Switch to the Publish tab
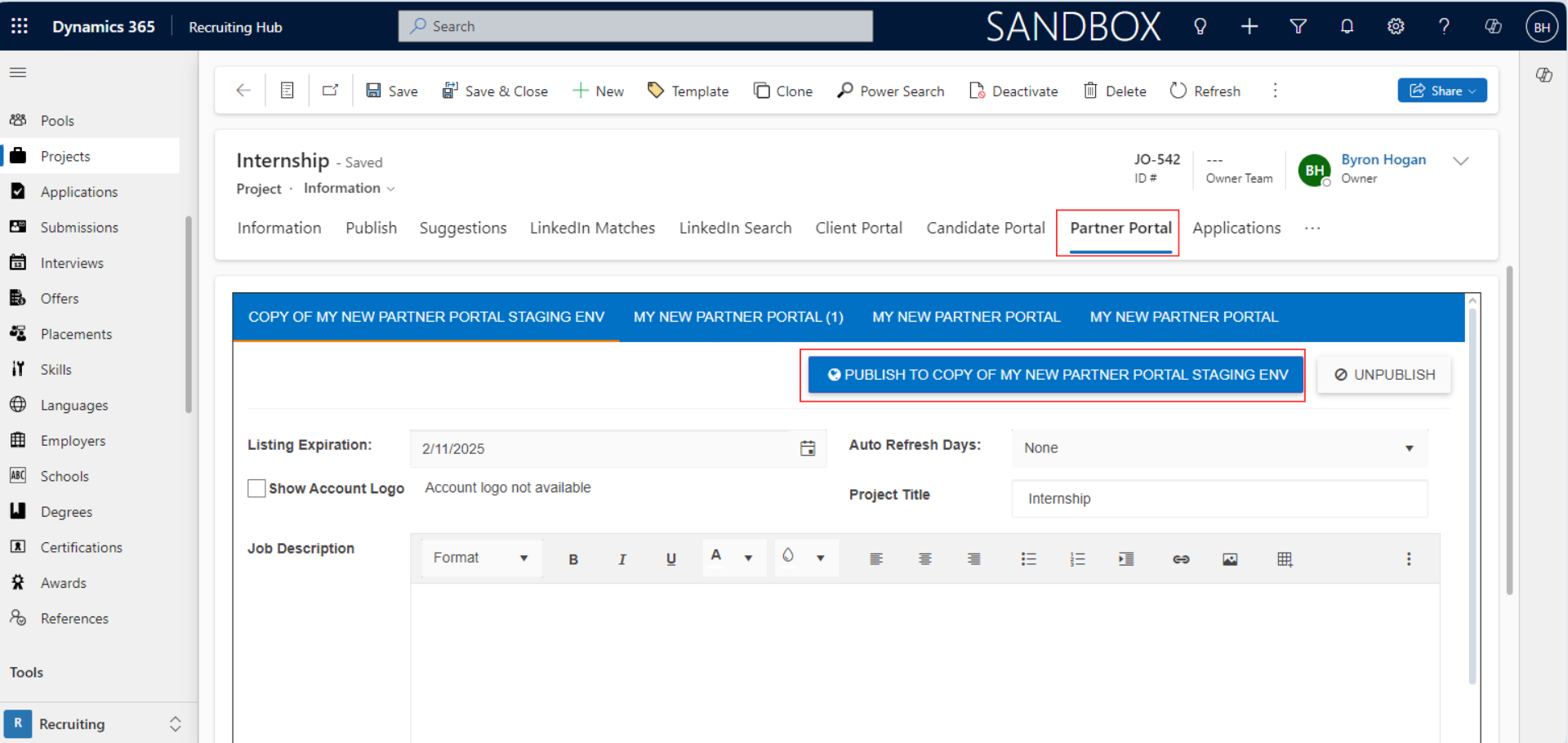Viewport: 1568px width, 743px height. tap(371, 229)
